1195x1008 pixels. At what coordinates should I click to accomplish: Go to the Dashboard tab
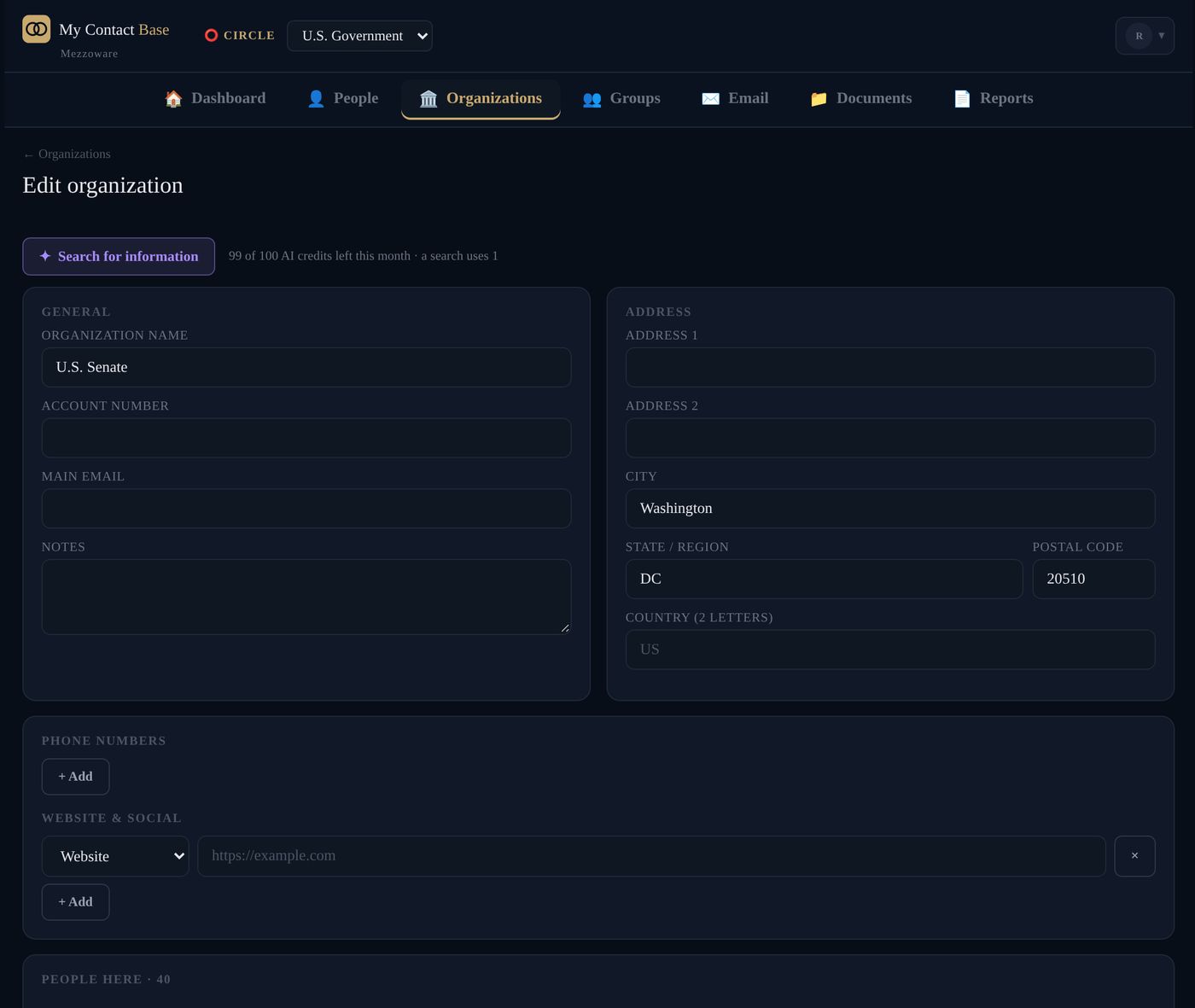click(x=215, y=99)
